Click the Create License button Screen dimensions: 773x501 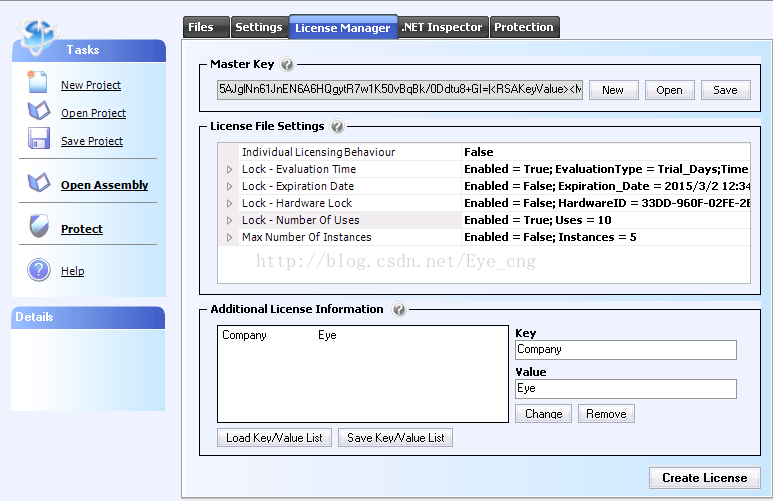click(x=704, y=478)
